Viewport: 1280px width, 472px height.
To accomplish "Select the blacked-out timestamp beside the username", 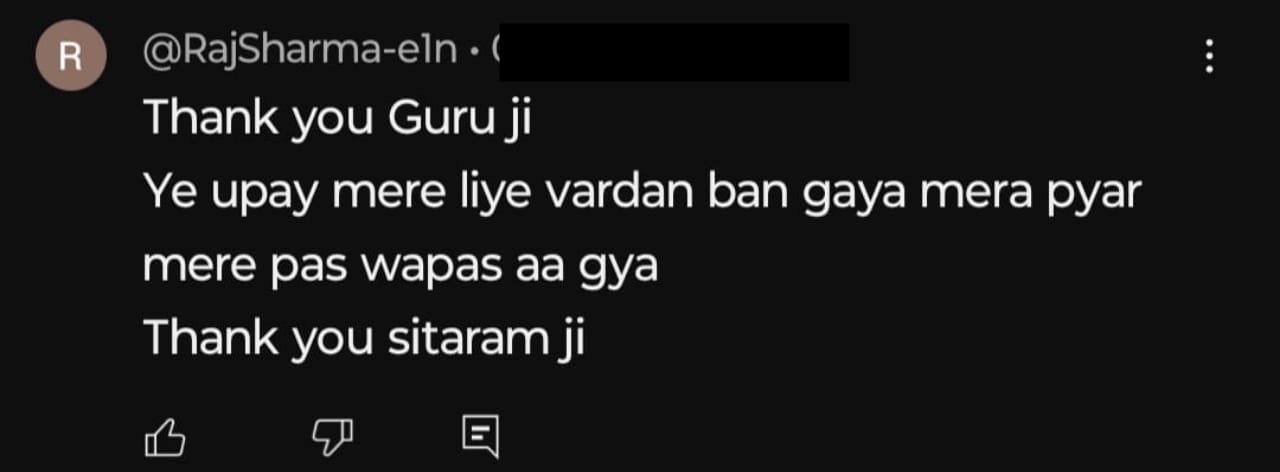I will click(673, 52).
